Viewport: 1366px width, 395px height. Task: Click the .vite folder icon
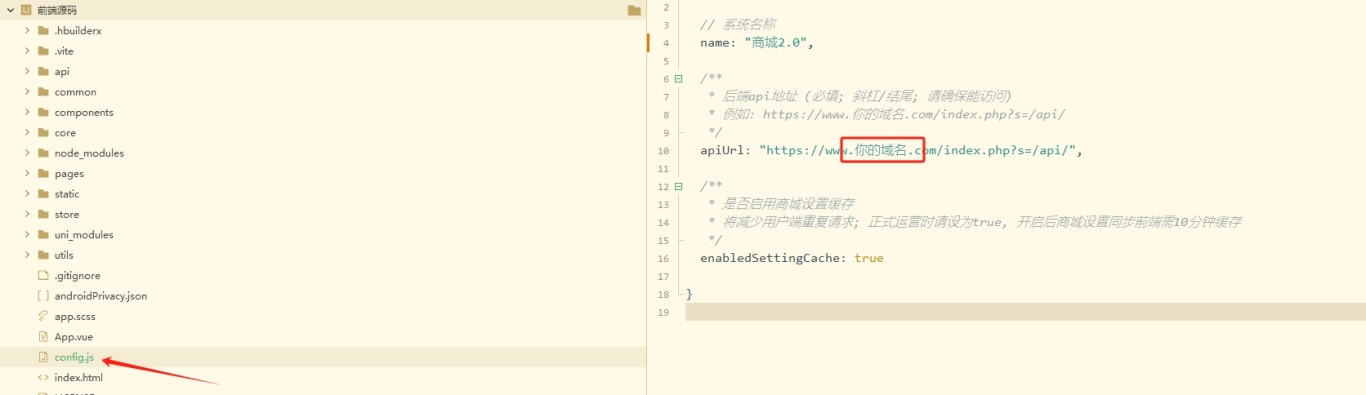(43, 51)
